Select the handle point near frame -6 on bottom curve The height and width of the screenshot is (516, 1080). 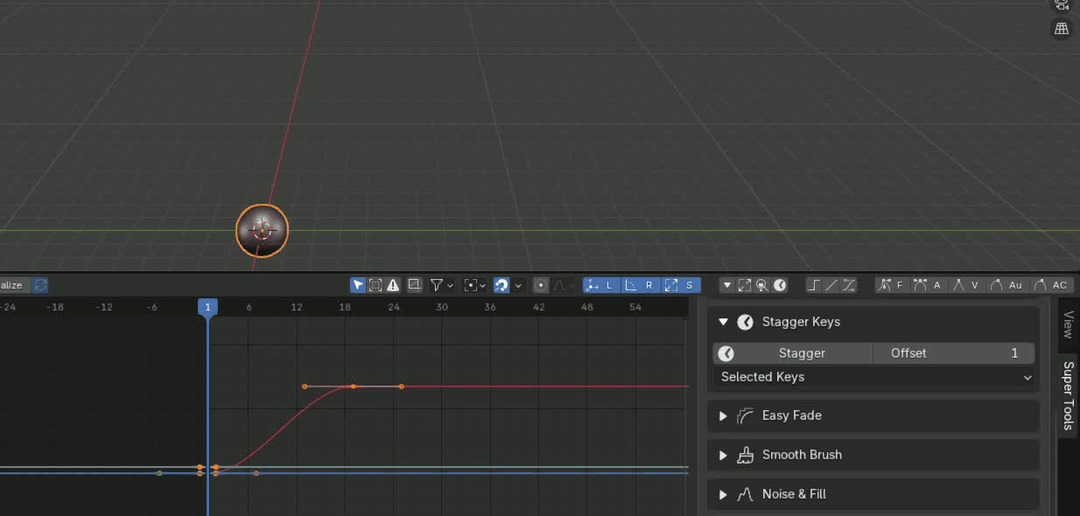pos(159,473)
